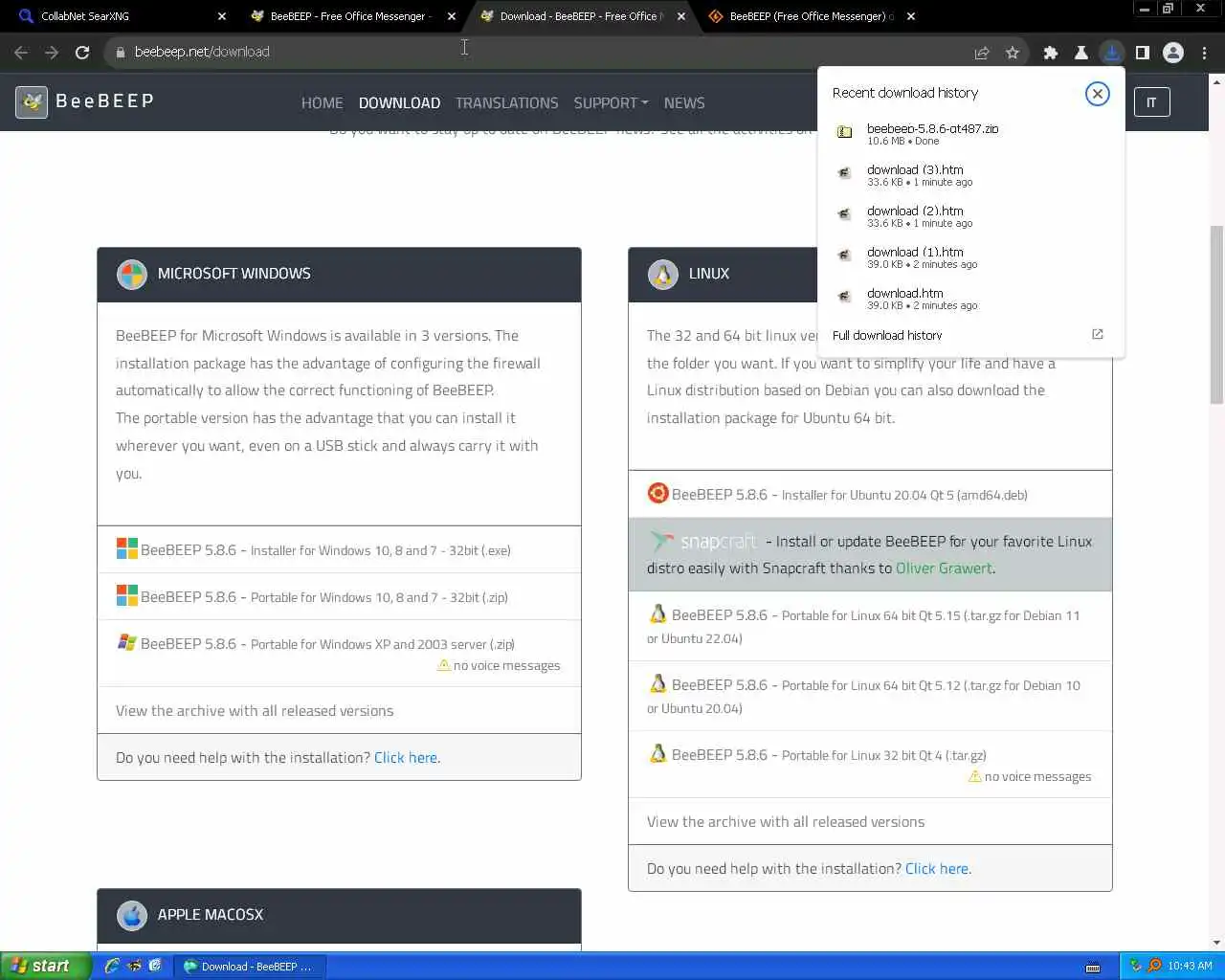Click the download (1).htm file icon

tap(844, 256)
